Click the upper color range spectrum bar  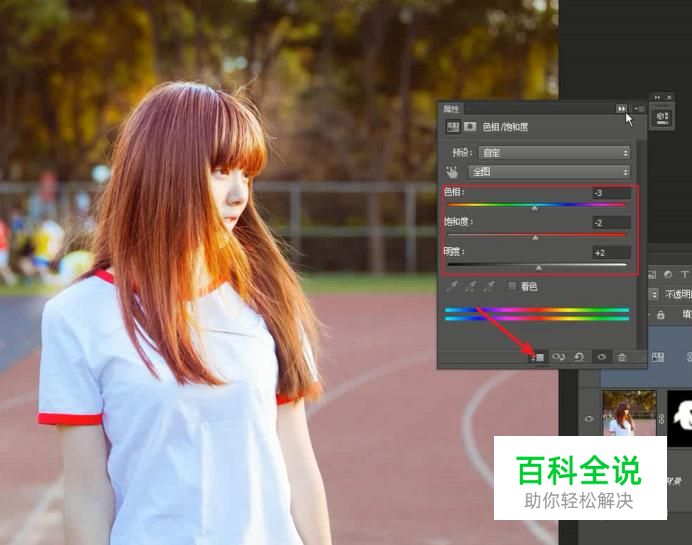[x=537, y=310]
